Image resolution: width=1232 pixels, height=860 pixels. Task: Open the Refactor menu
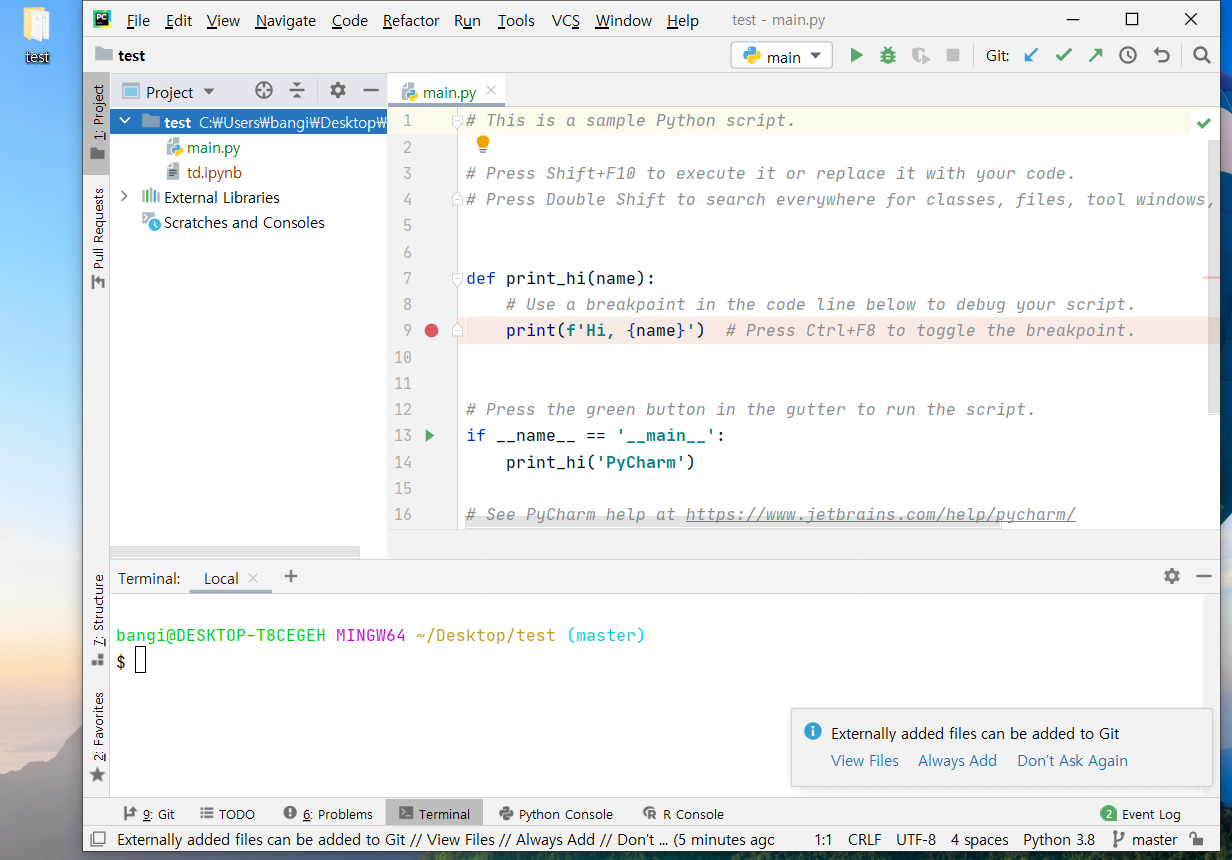(x=410, y=21)
